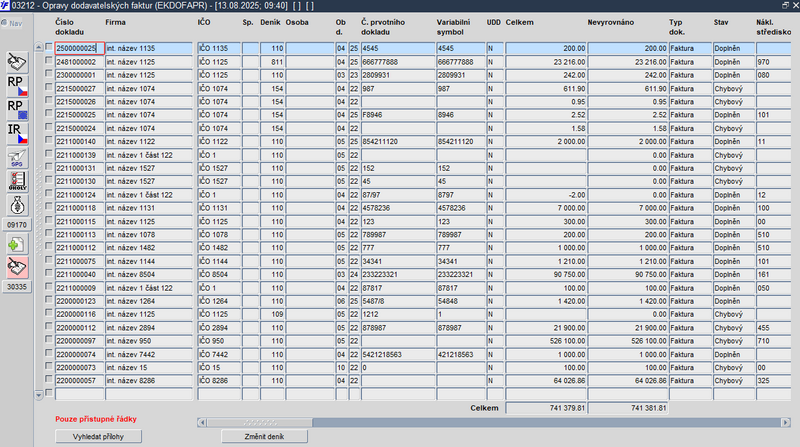800x447 pixels.
Task: Open the IR Czech flag icon
Action: (17, 133)
